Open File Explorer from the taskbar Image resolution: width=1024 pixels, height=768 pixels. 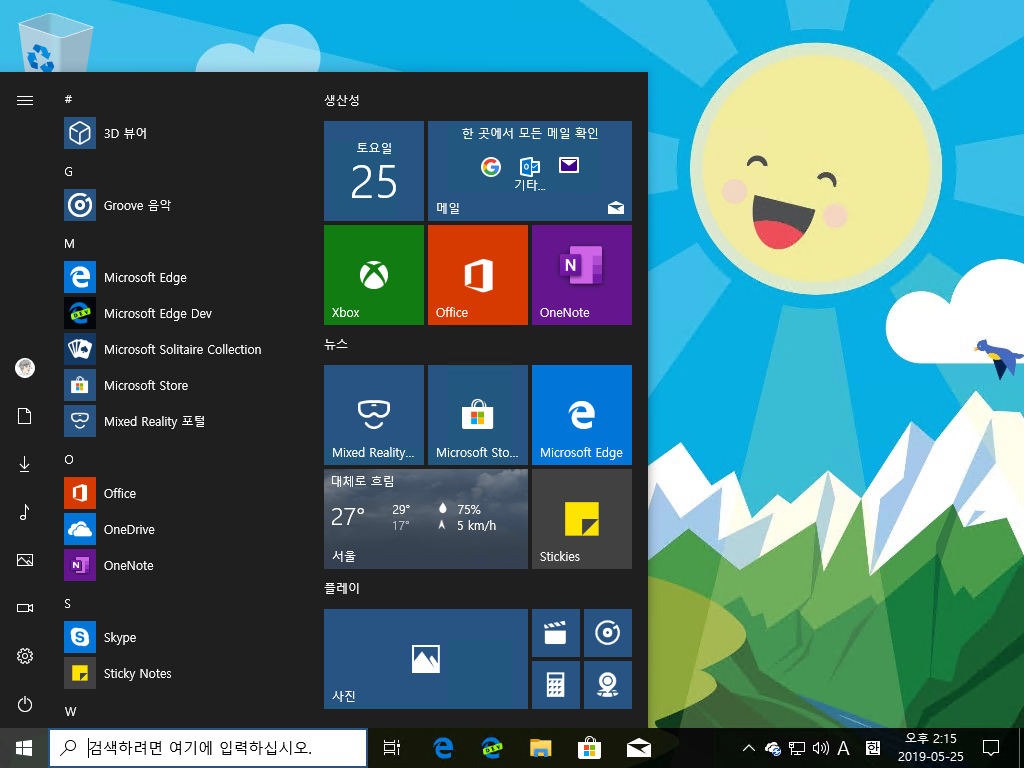pyautogui.click(x=541, y=748)
